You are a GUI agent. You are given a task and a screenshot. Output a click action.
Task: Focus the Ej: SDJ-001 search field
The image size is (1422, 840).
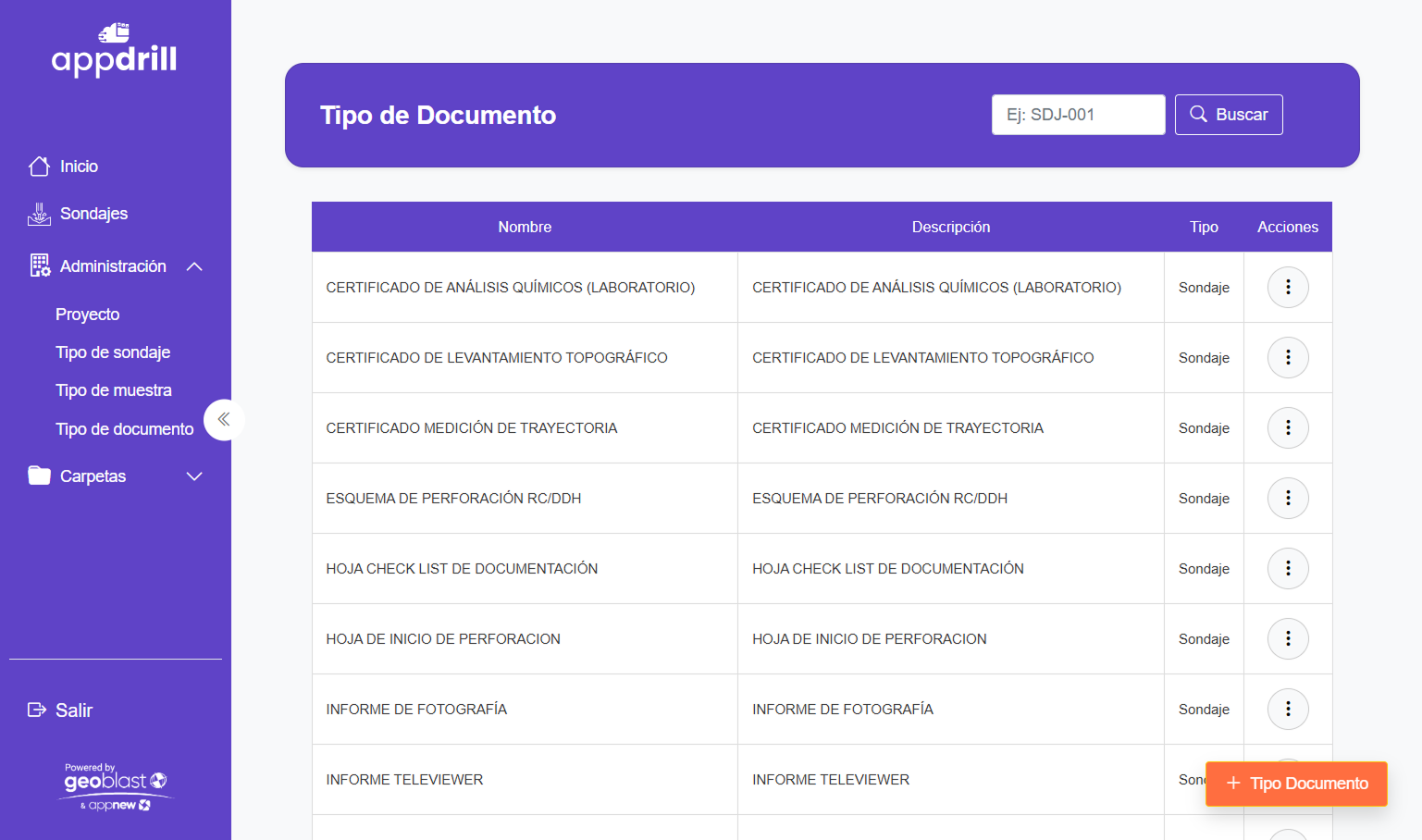(1079, 115)
